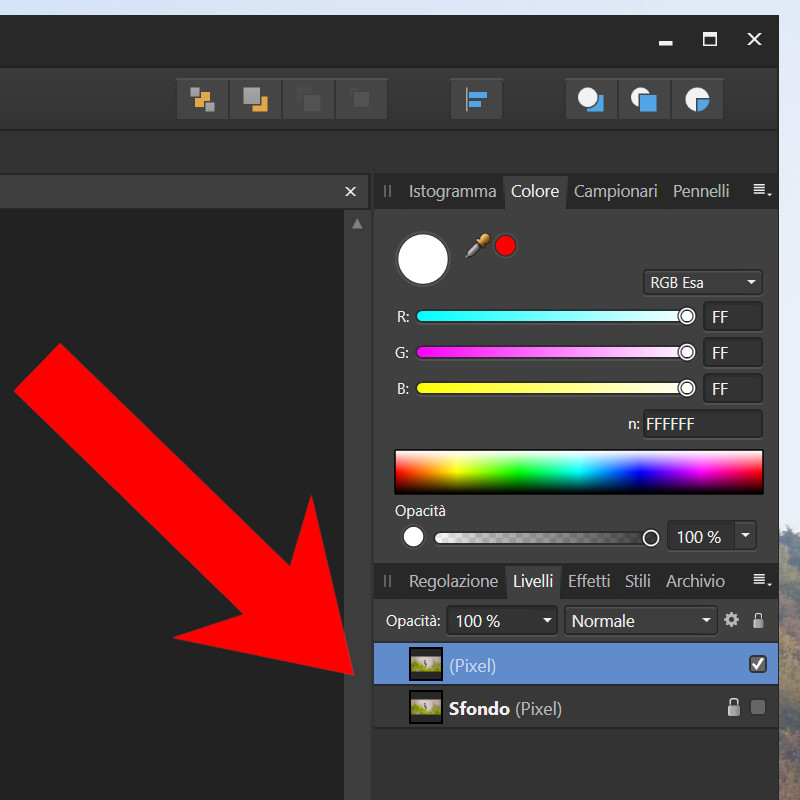Click the Add boolean operation icon
Screen dimensions: 800x800
591,99
